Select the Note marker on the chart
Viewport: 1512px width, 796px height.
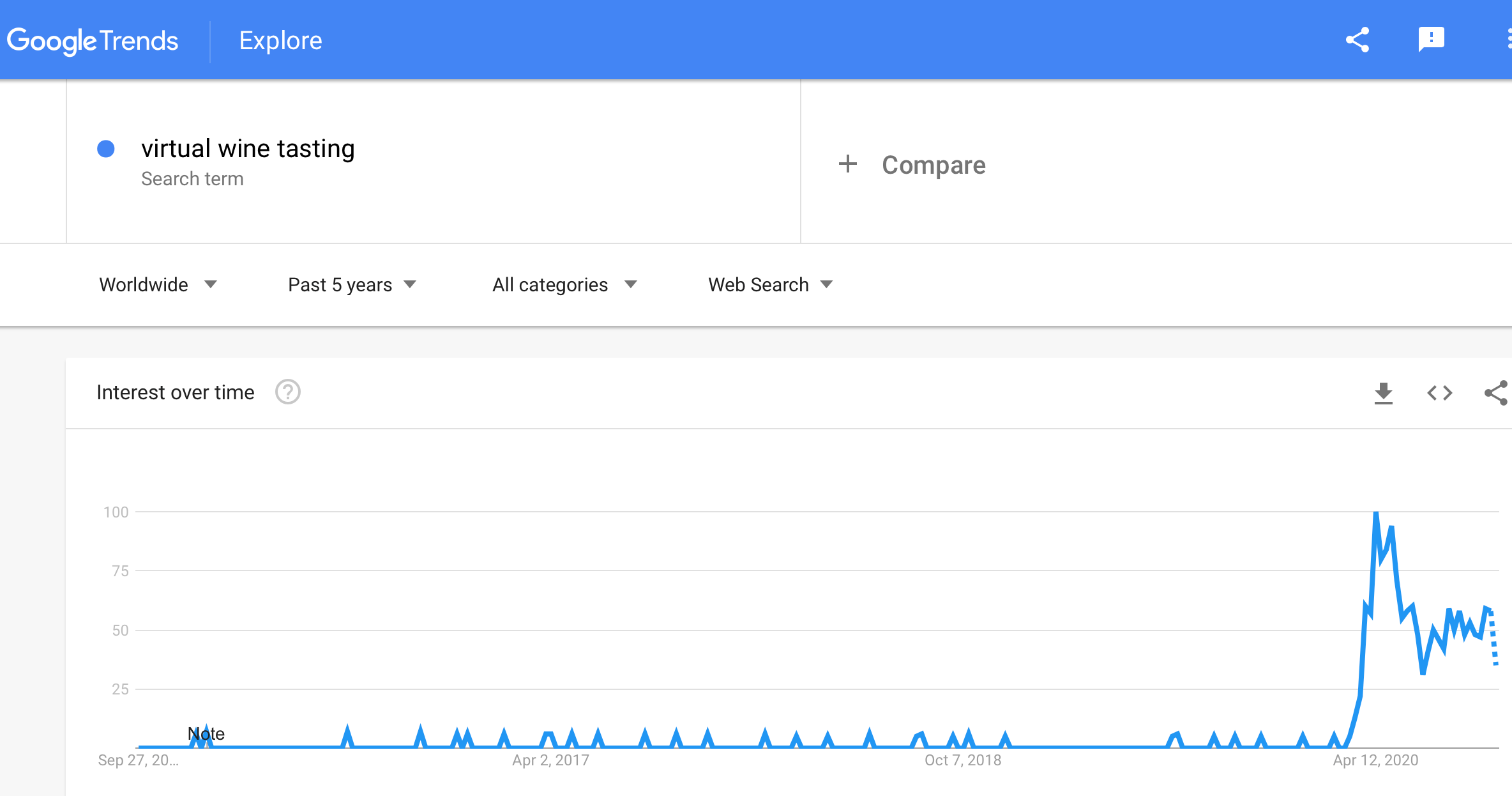pyautogui.click(x=206, y=733)
